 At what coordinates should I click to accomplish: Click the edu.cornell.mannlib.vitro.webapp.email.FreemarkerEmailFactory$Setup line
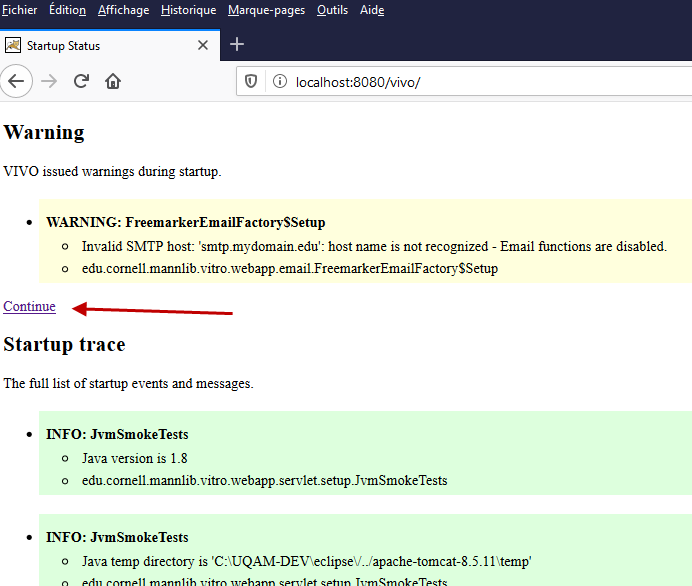click(290, 268)
